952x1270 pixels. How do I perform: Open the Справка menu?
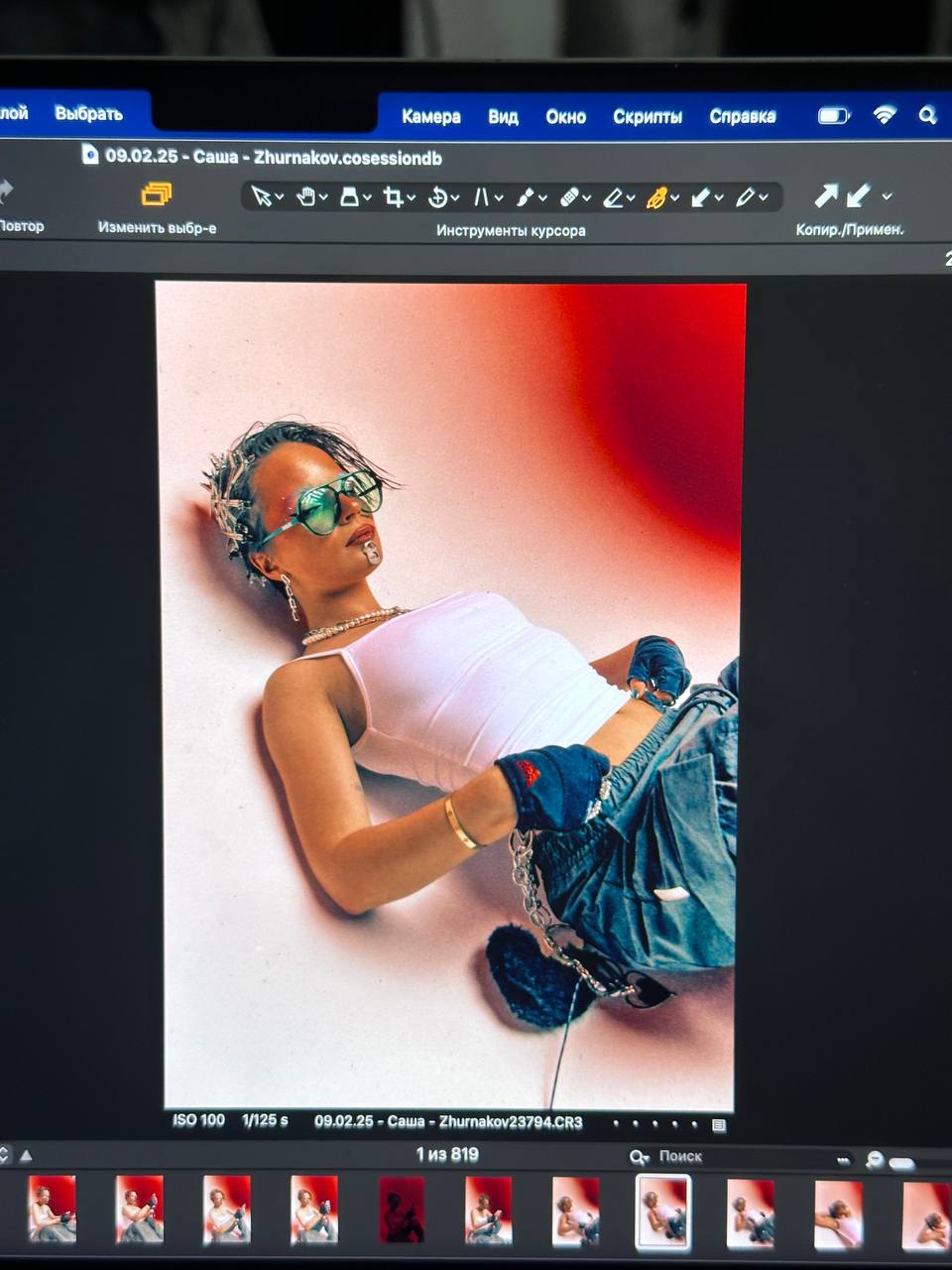(743, 116)
